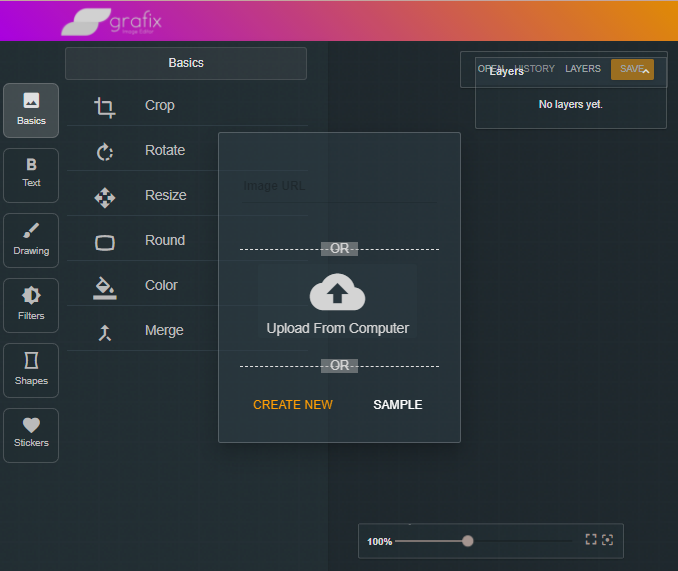678x571 pixels.
Task: Open the History menu item
Action: pyautogui.click(x=535, y=69)
